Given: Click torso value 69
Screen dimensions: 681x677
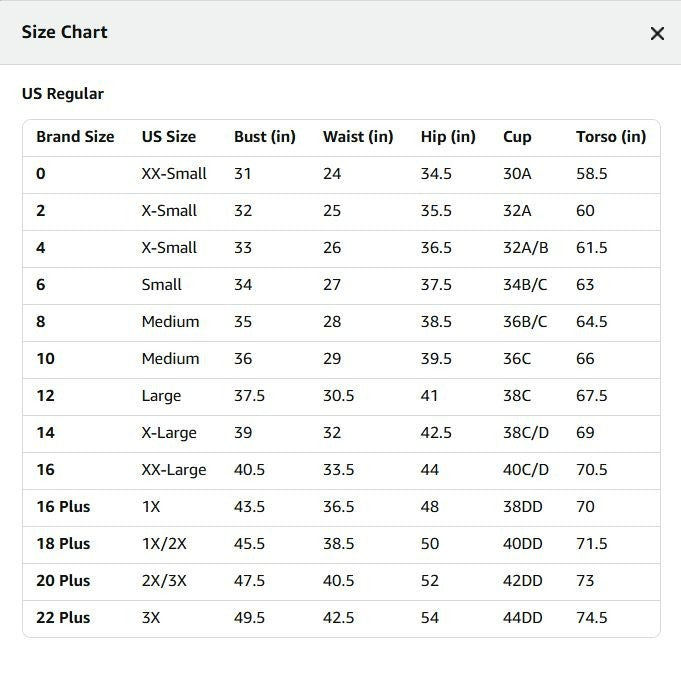Looking at the screenshot, I should (x=585, y=433).
